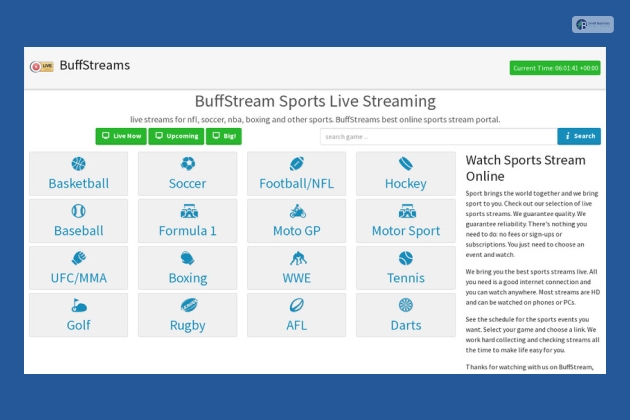Click the motorcycle icon for Moto GP

point(296,211)
